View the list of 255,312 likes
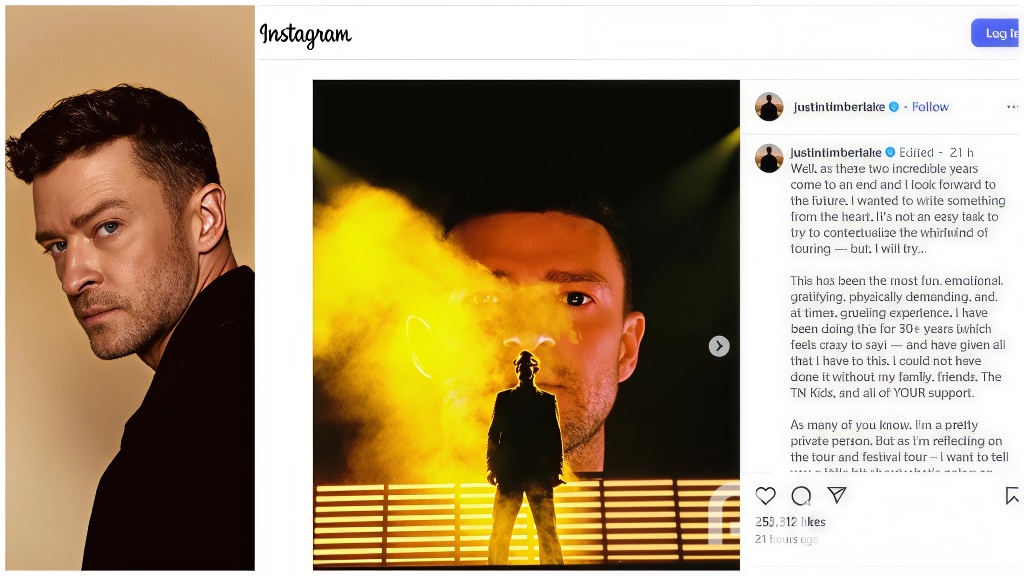1024x576 pixels. pos(790,522)
